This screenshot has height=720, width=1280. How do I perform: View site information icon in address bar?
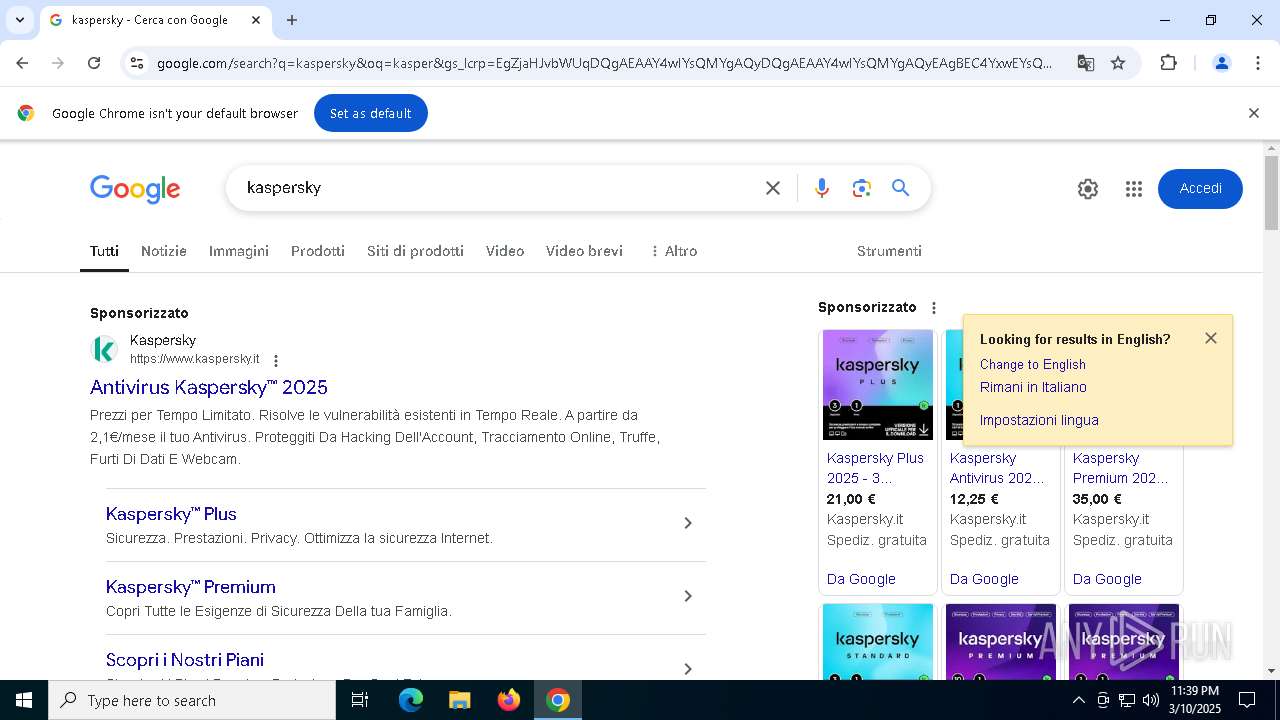(137, 63)
